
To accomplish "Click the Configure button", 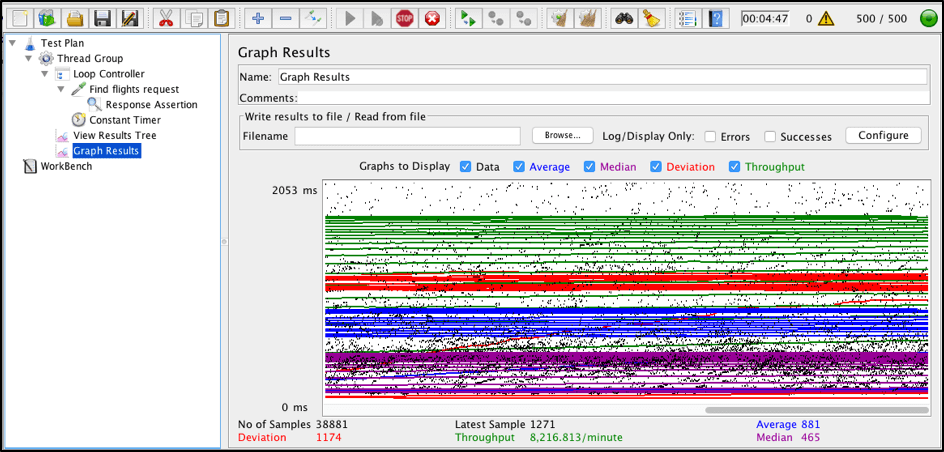I will tap(882, 135).
